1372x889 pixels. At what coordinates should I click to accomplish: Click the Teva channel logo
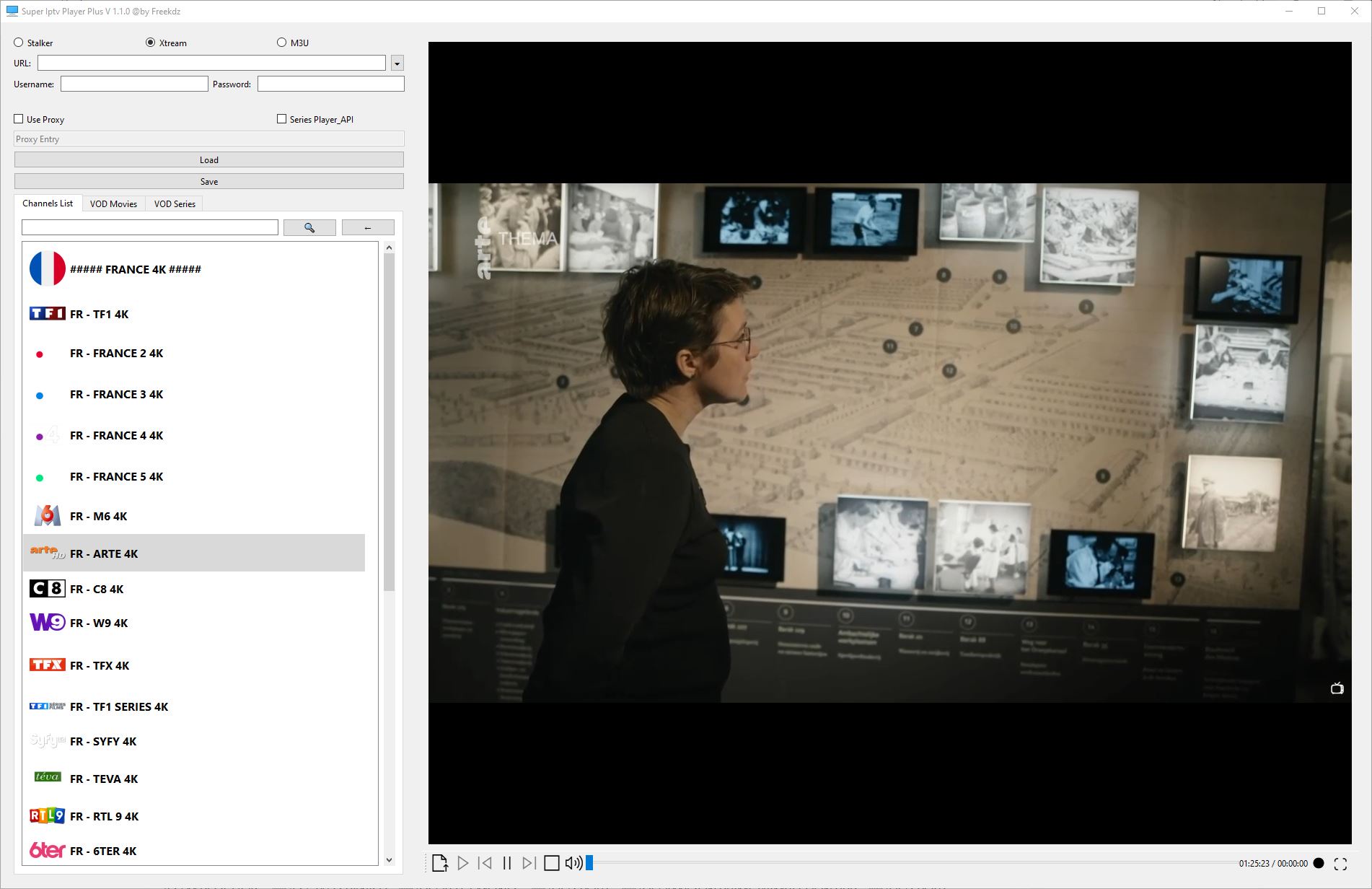(48, 776)
